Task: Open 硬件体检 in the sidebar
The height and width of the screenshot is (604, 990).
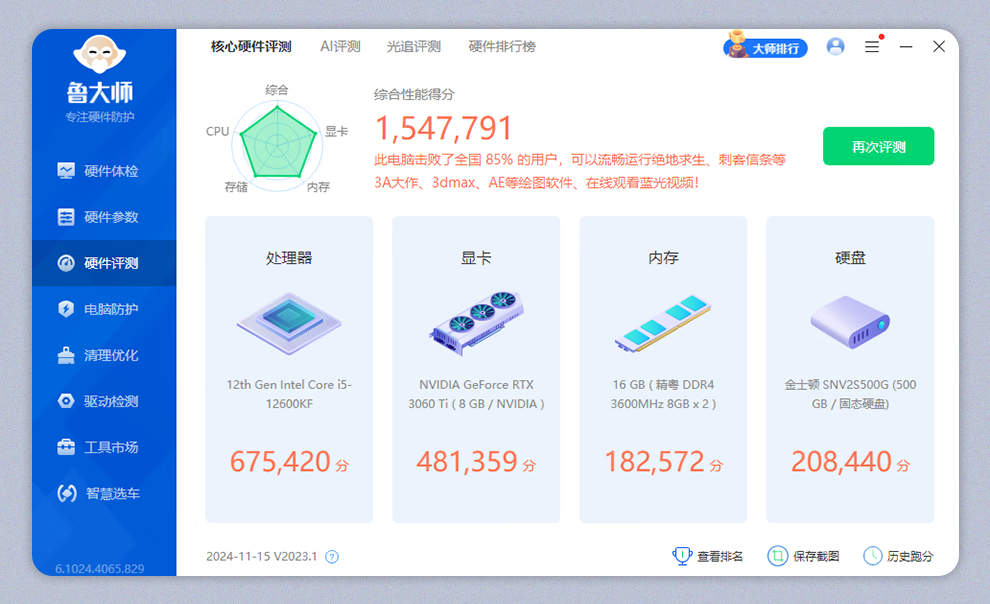Action: [104, 171]
